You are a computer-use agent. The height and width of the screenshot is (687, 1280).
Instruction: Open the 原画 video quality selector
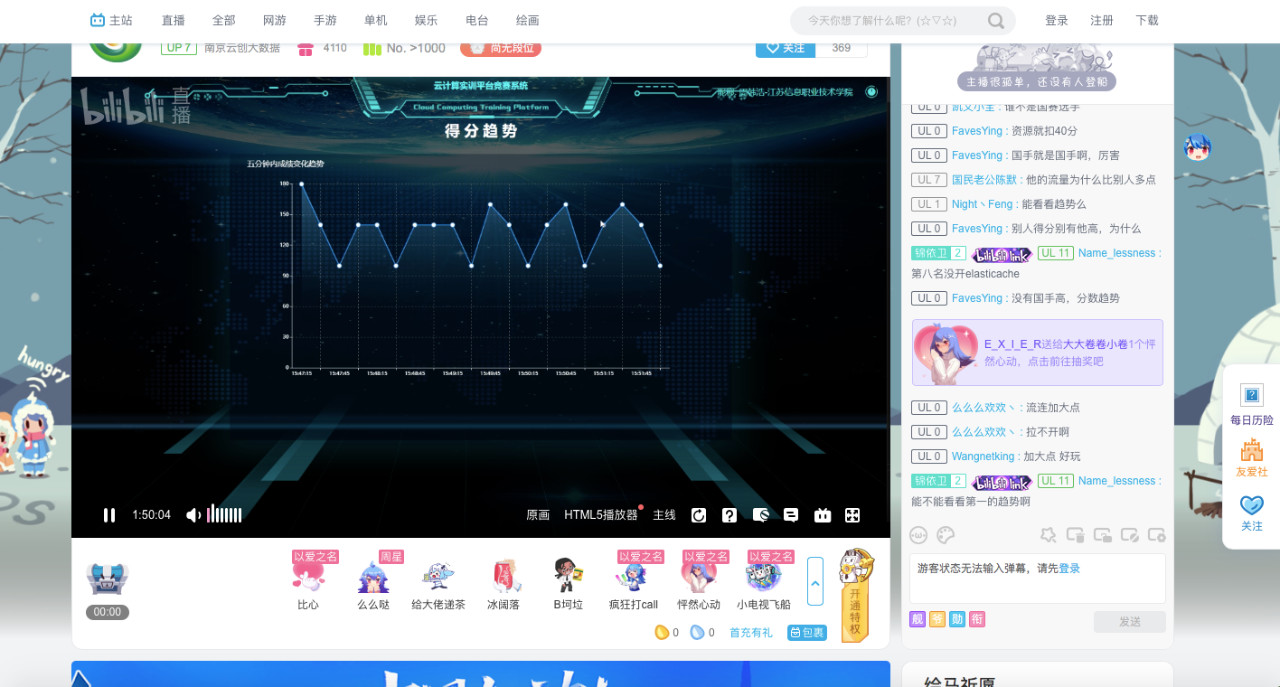click(x=538, y=515)
